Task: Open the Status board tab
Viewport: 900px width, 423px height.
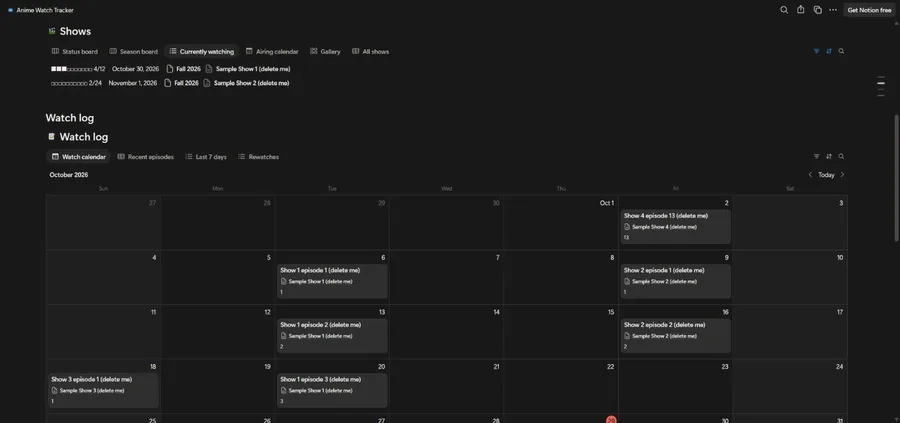Action: point(75,52)
